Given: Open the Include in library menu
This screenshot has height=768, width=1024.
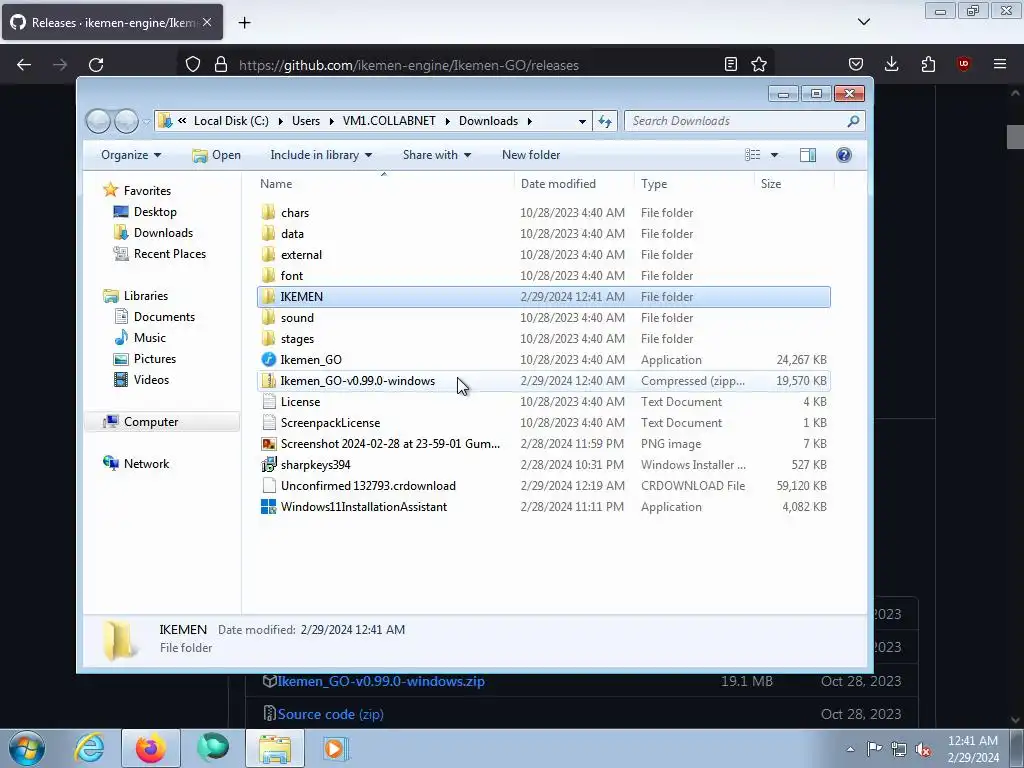Looking at the screenshot, I should [x=321, y=155].
